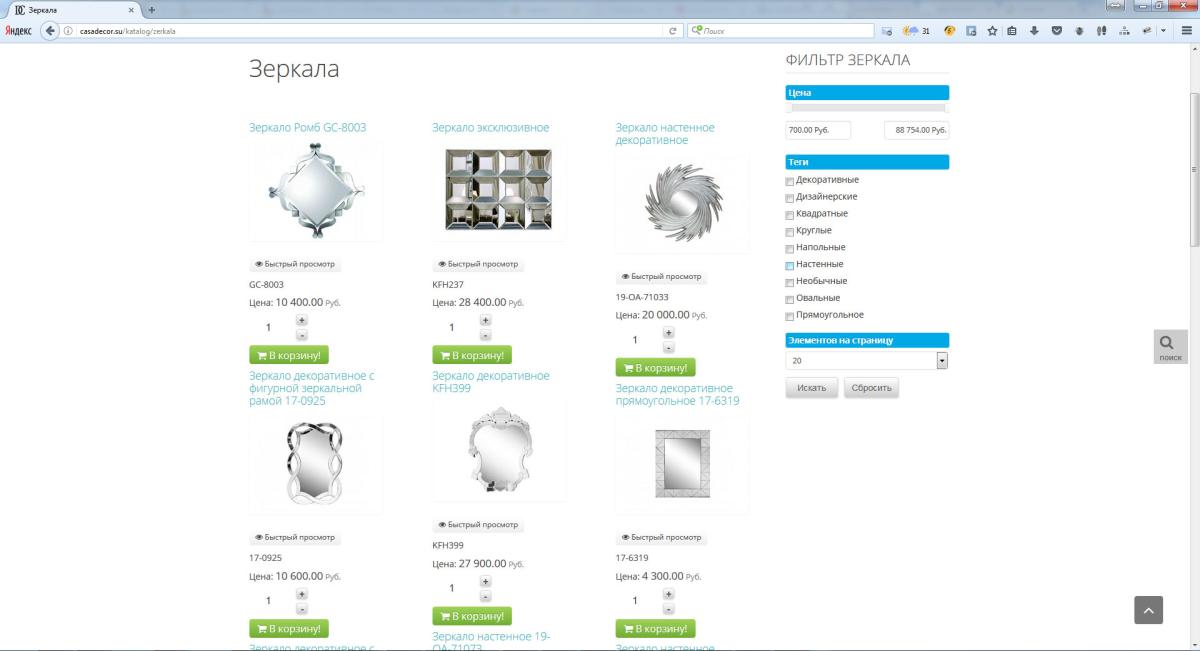Add the KFH237 mirror to the cart

471,355
